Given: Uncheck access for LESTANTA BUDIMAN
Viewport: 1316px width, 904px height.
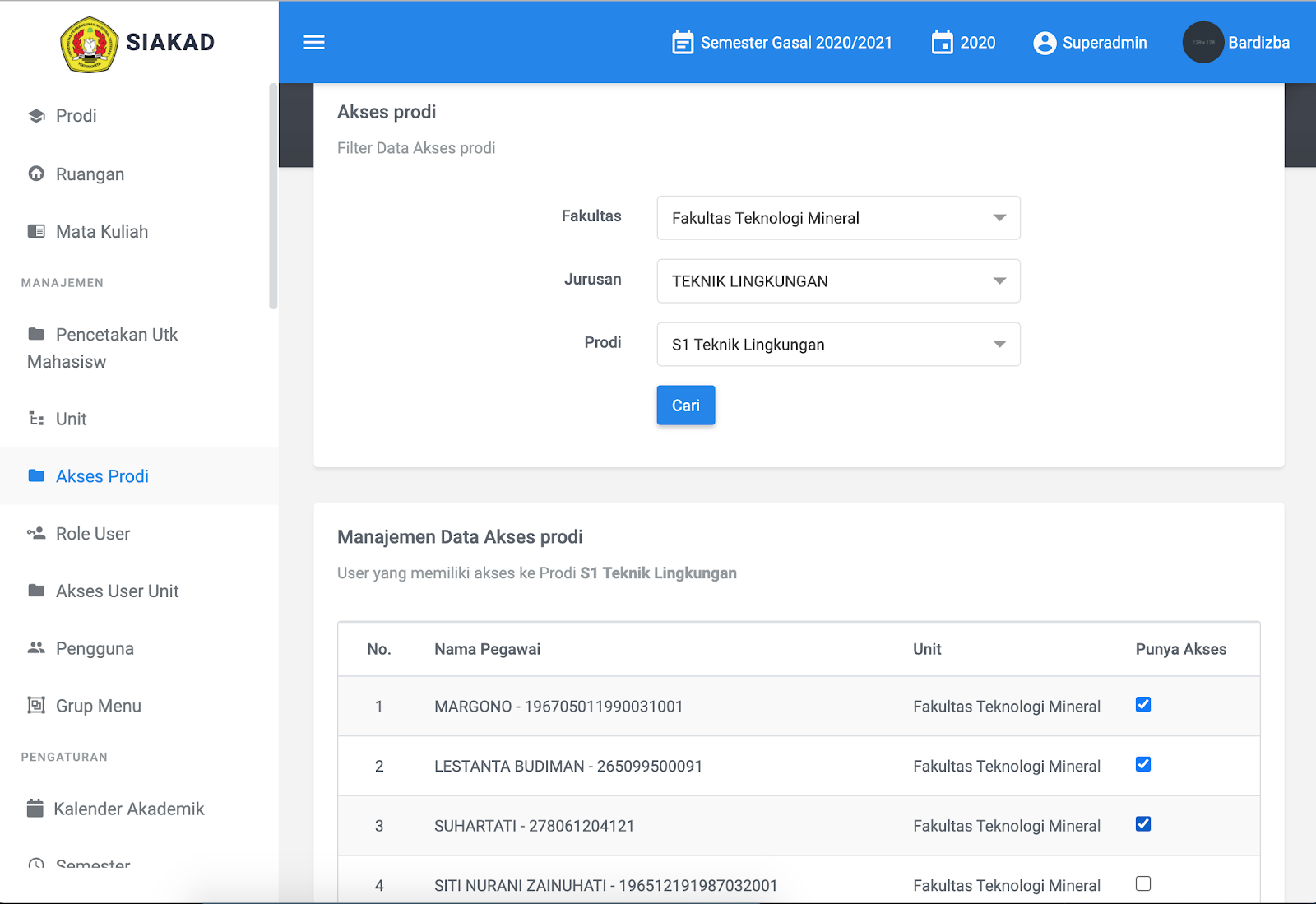Looking at the screenshot, I should tap(1143, 764).
